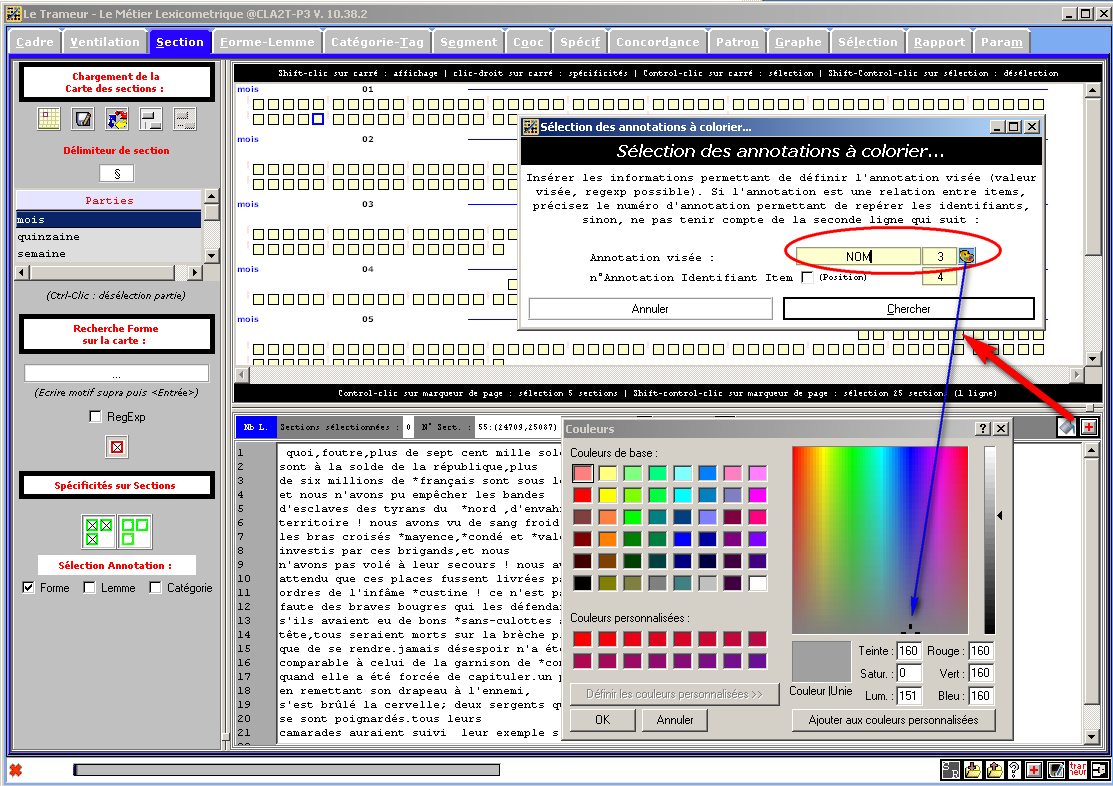
Task: Click the 'Recherche Forme' pattern input field
Action: coord(116,373)
